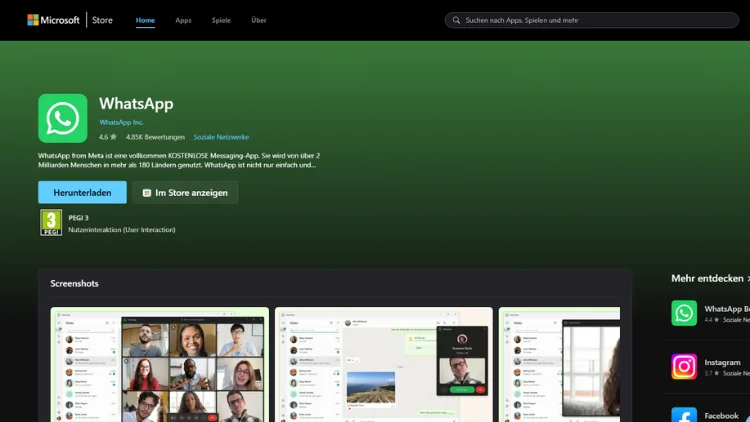750x422 pixels.
Task: Open the Über tab
Action: [x=259, y=20]
